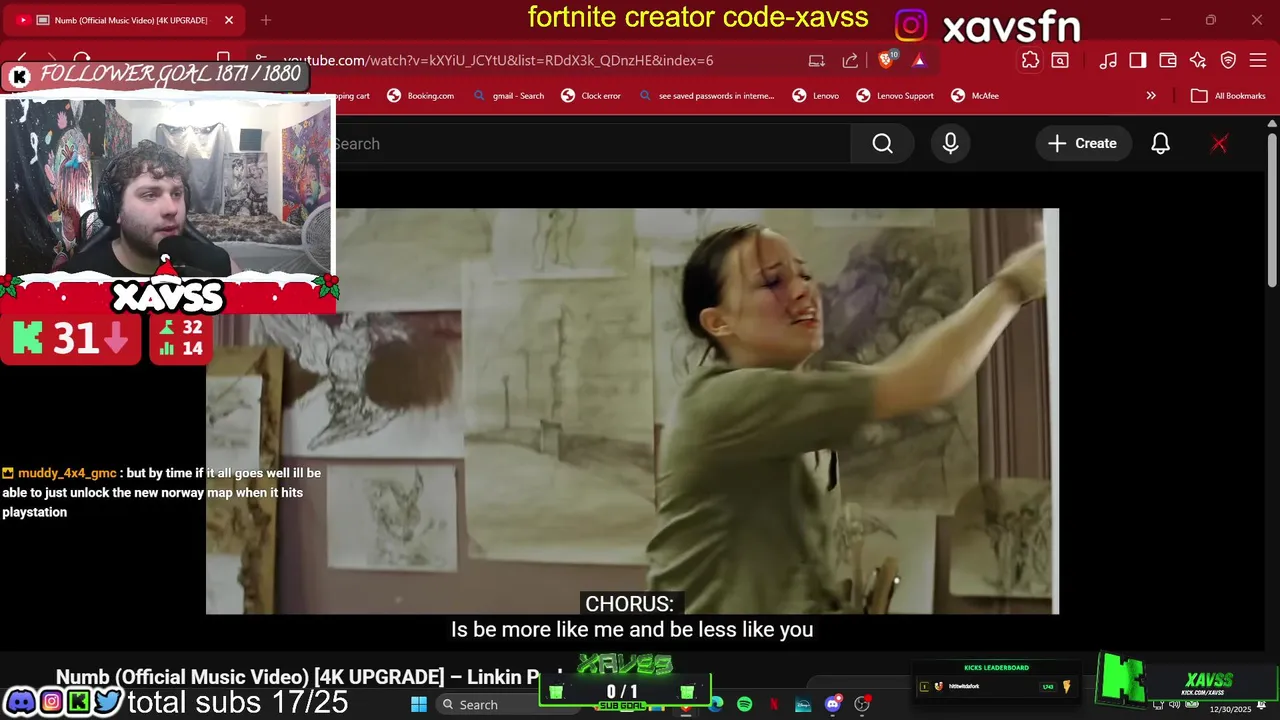1280x720 pixels.
Task: Open the McAfee bookmark
Action: 974,96
